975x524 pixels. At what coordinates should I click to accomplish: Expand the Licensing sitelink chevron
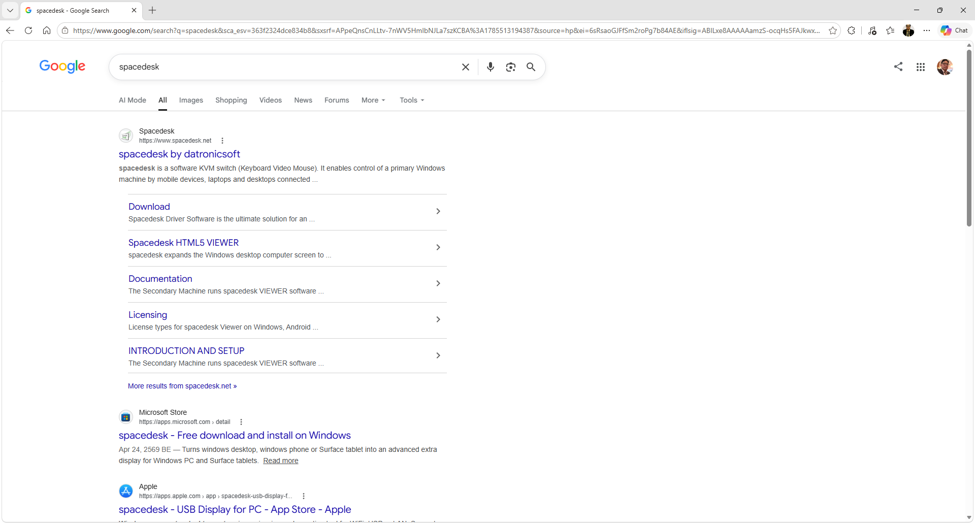click(x=438, y=319)
